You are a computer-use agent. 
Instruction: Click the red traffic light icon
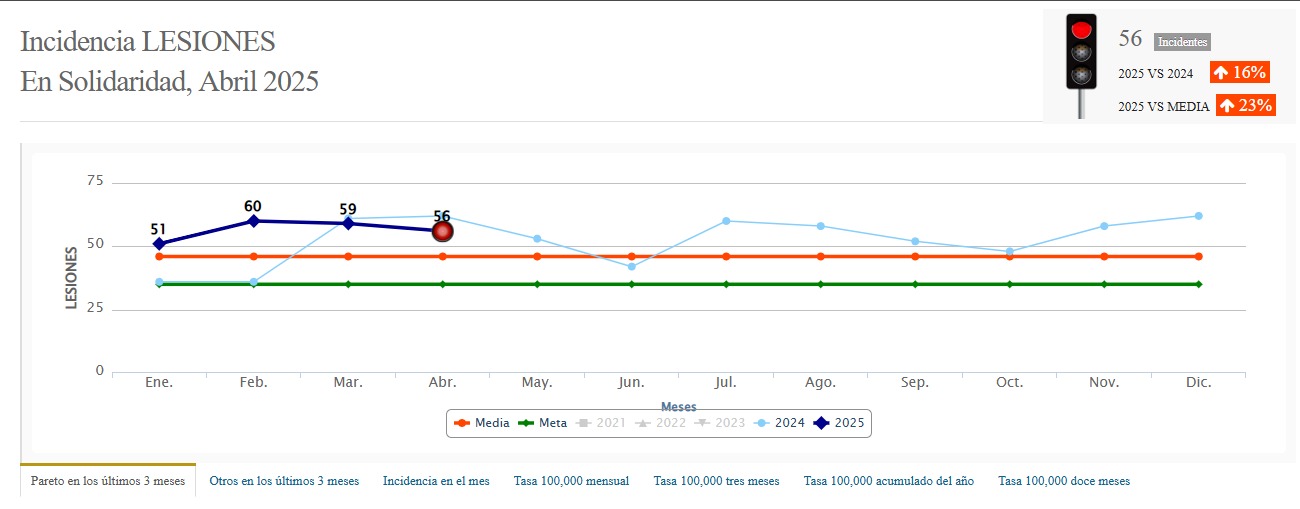tap(1081, 54)
